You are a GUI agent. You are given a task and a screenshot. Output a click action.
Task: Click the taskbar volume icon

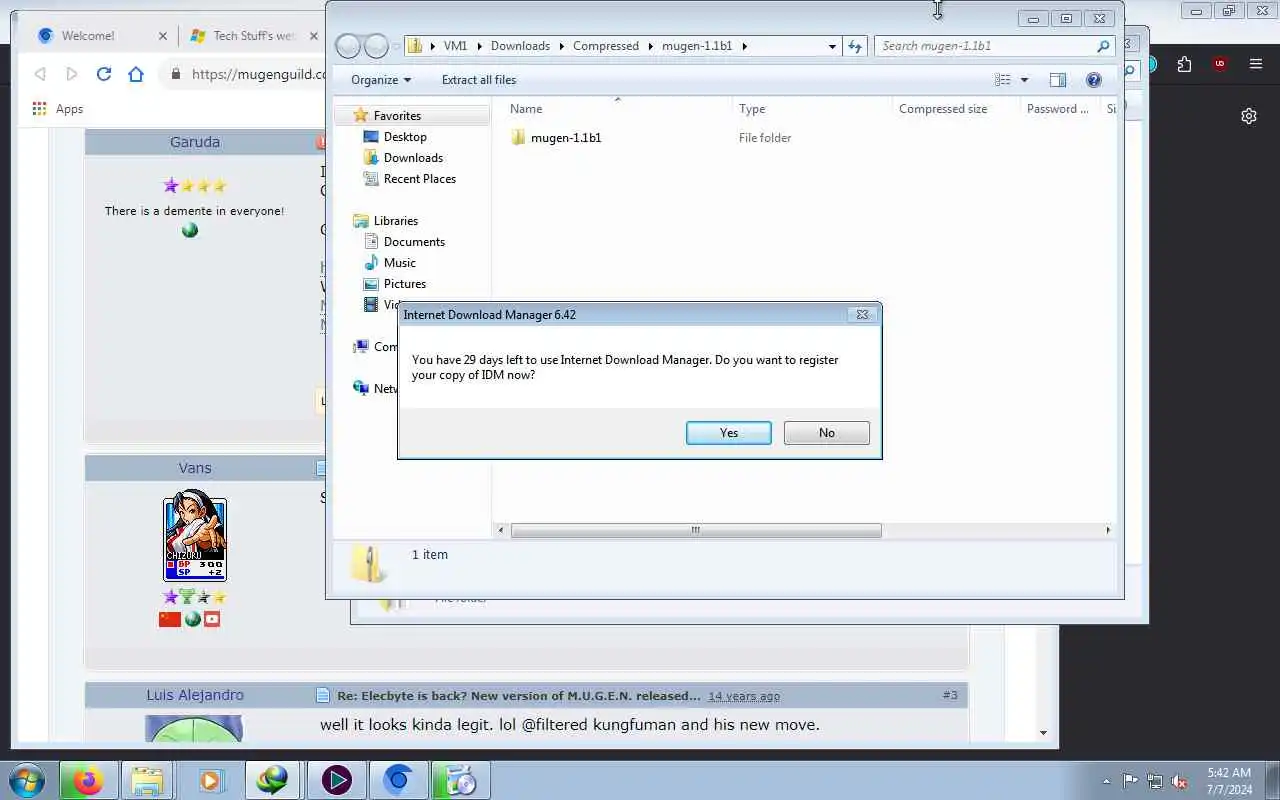[x=1179, y=781]
